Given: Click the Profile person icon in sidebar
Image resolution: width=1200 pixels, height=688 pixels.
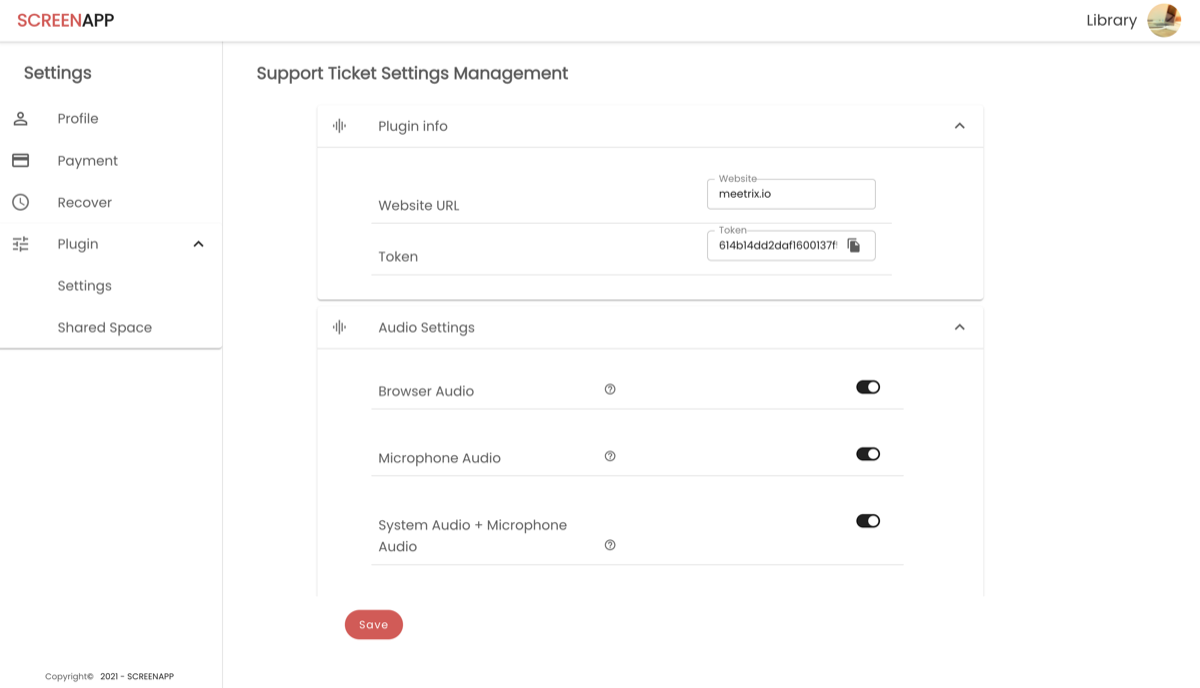Looking at the screenshot, I should [20, 118].
